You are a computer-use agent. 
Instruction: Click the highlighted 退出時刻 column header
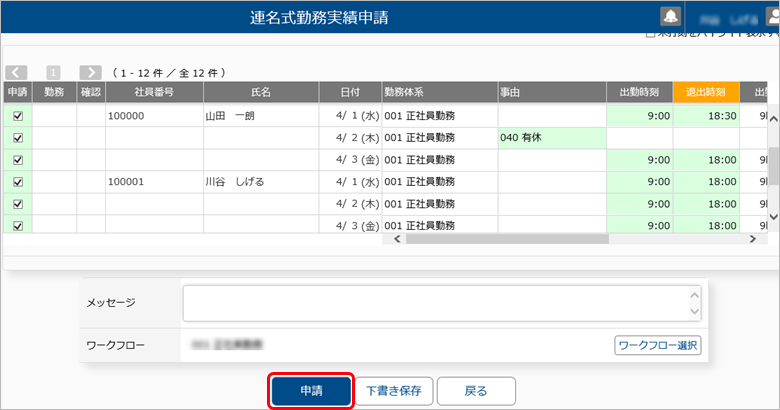coord(706,92)
